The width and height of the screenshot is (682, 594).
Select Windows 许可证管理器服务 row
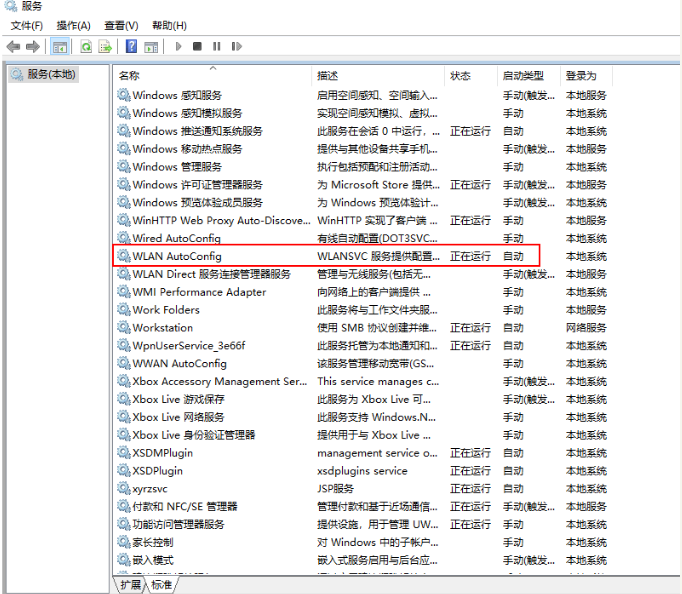click(362, 184)
